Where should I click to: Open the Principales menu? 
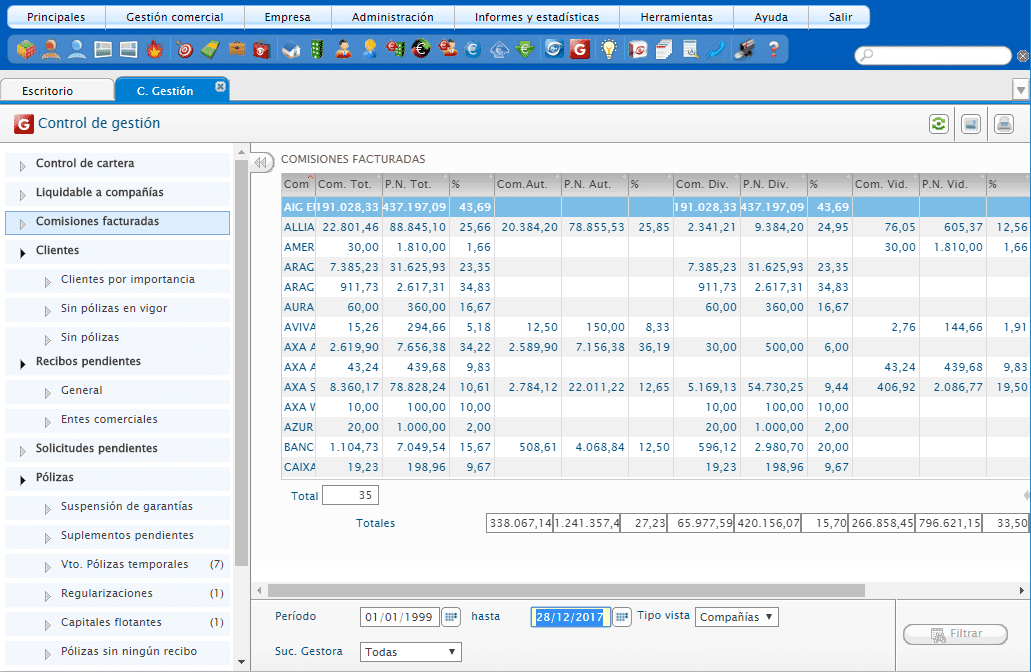[56, 17]
